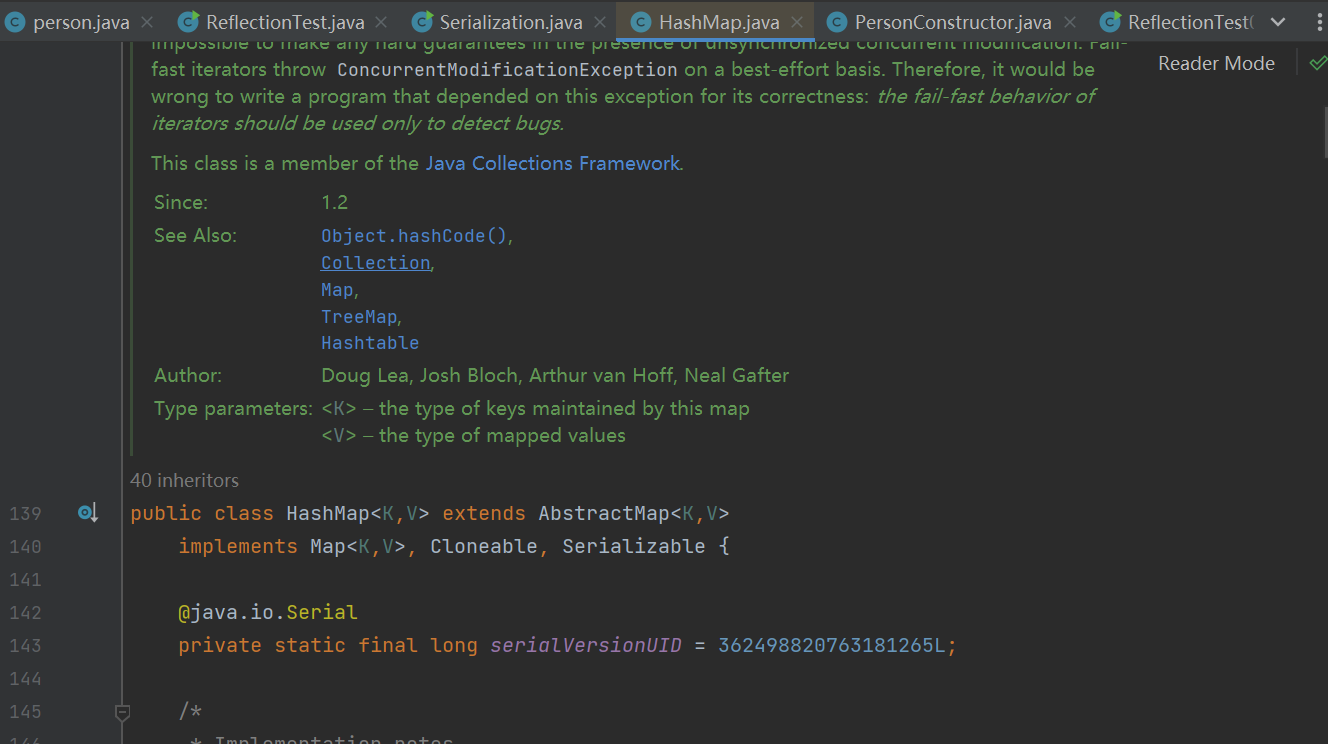The width and height of the screenshot is (1328, 744).
Task: Click the 'extends' keyword on line 139
Action: [x=484, y=513]
